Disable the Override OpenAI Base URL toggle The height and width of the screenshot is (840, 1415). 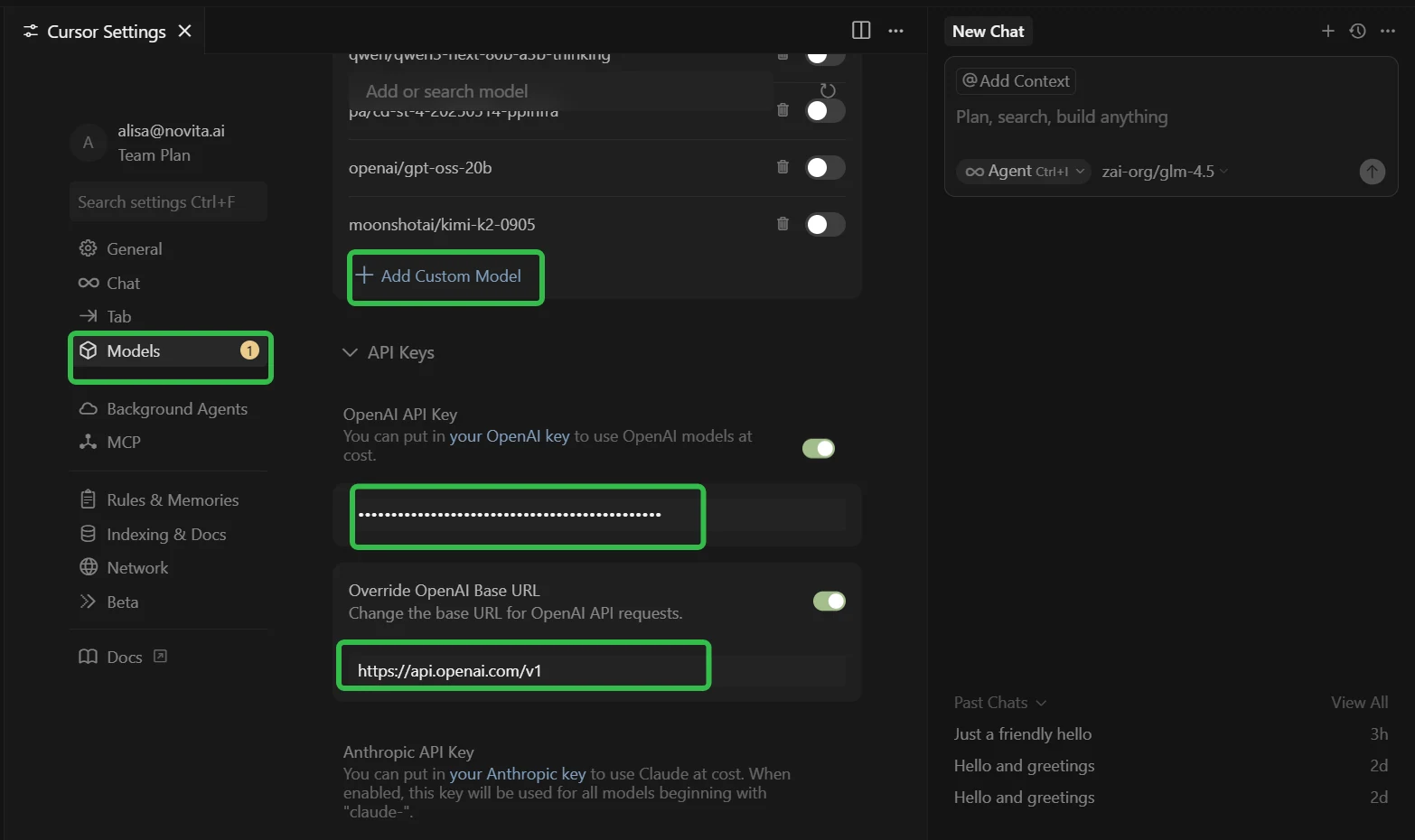(829, 601)
